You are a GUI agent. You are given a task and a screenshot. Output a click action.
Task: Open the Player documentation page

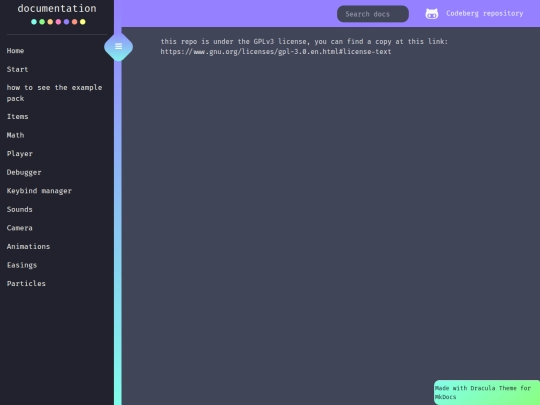(20, 154)
